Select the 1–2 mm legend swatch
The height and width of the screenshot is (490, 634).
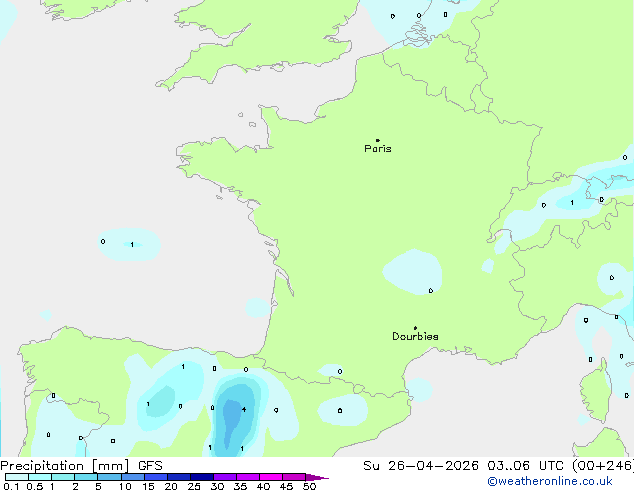tap(63, 477)
